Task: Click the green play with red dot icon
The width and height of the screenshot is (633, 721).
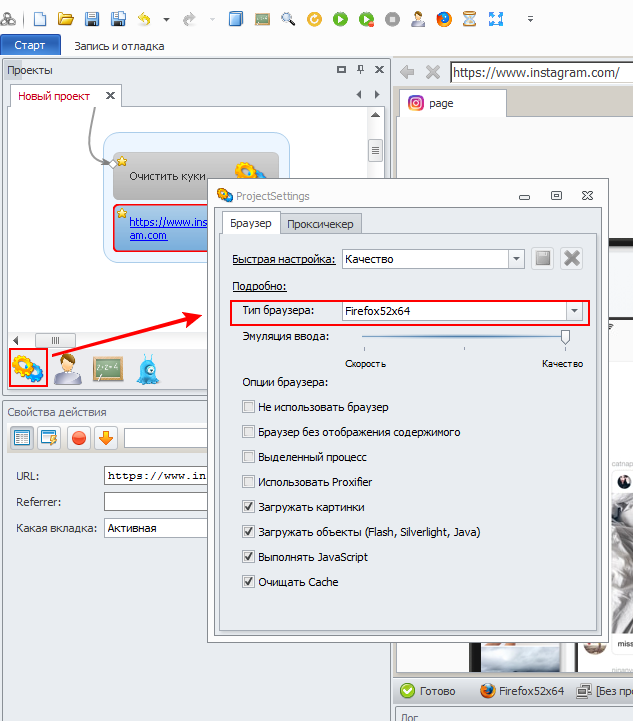Action: pos(366,19)
